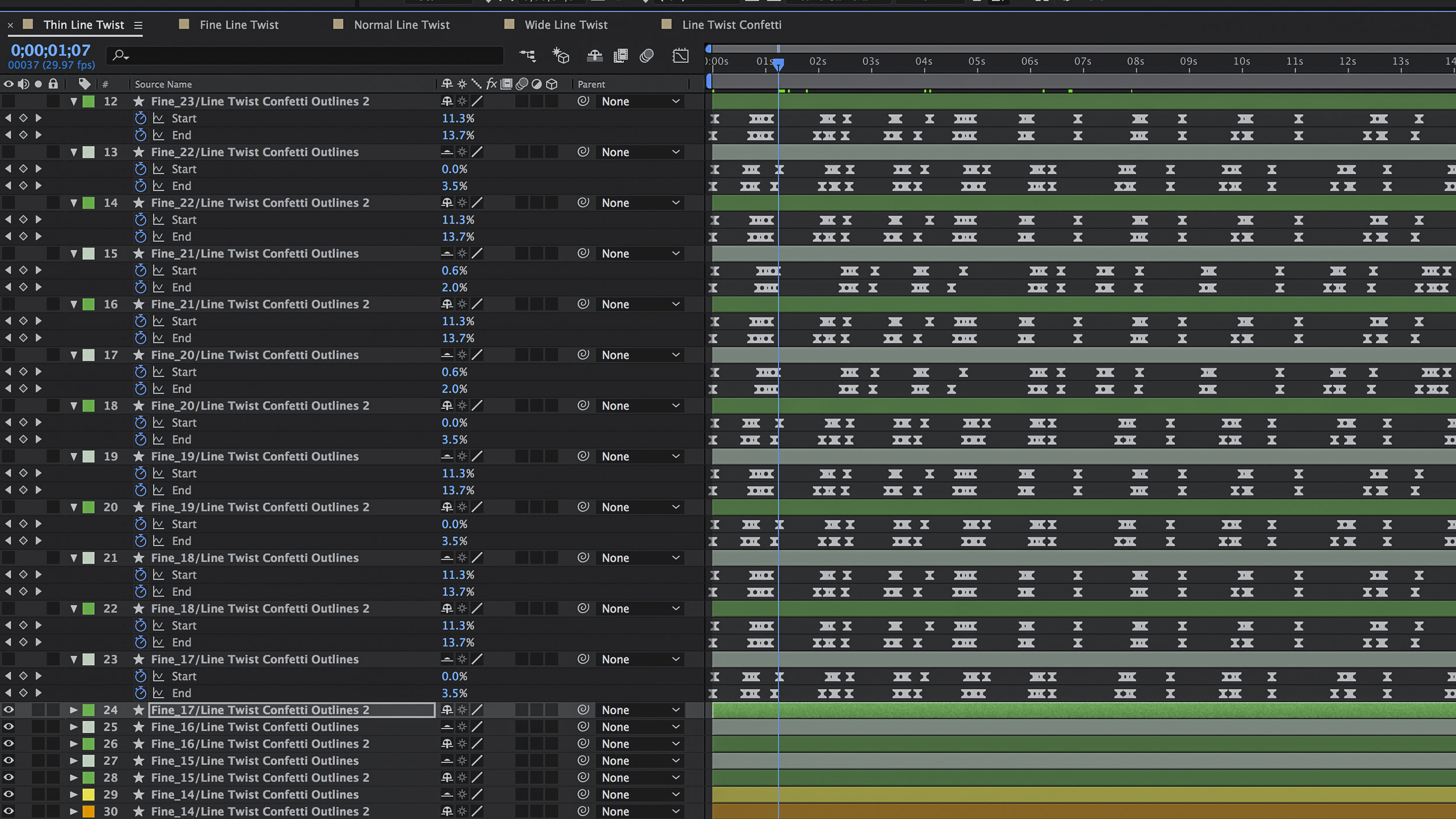Viewport: 1456px width, 819px height.
Task: Hide layer 28 eye icon
Action: coord(8,778)
